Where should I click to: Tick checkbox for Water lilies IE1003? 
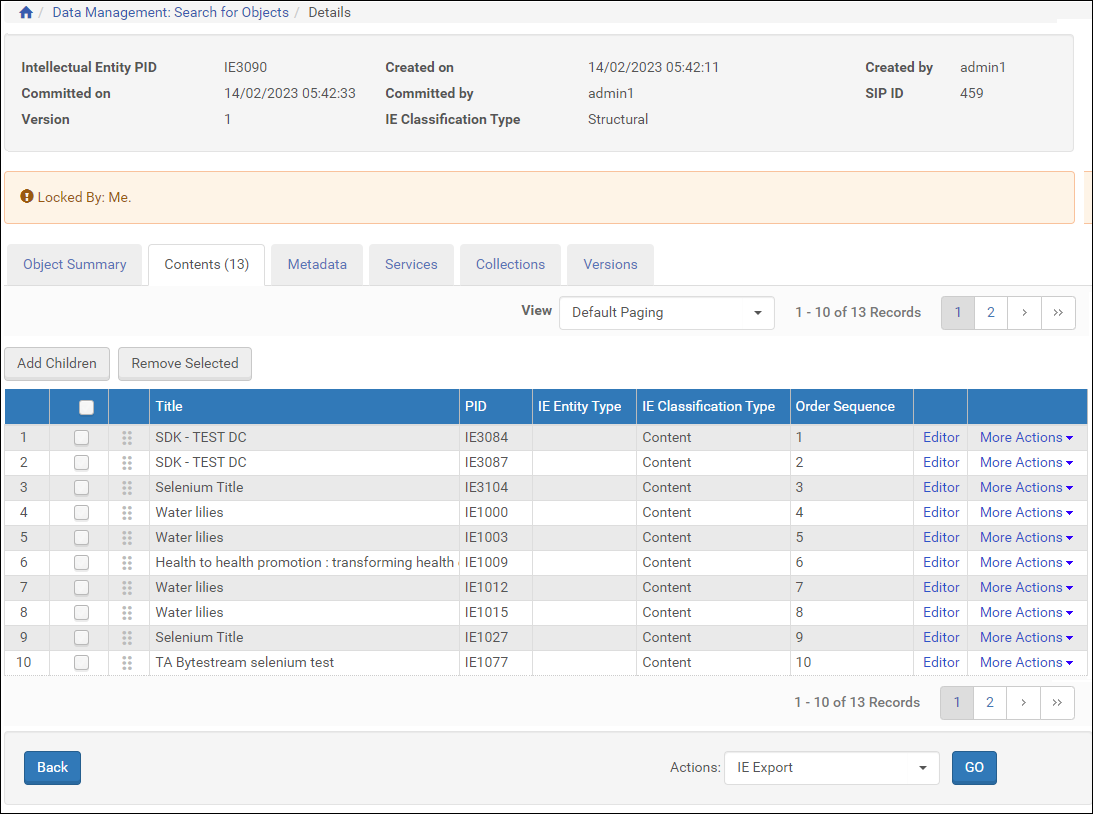82,538
